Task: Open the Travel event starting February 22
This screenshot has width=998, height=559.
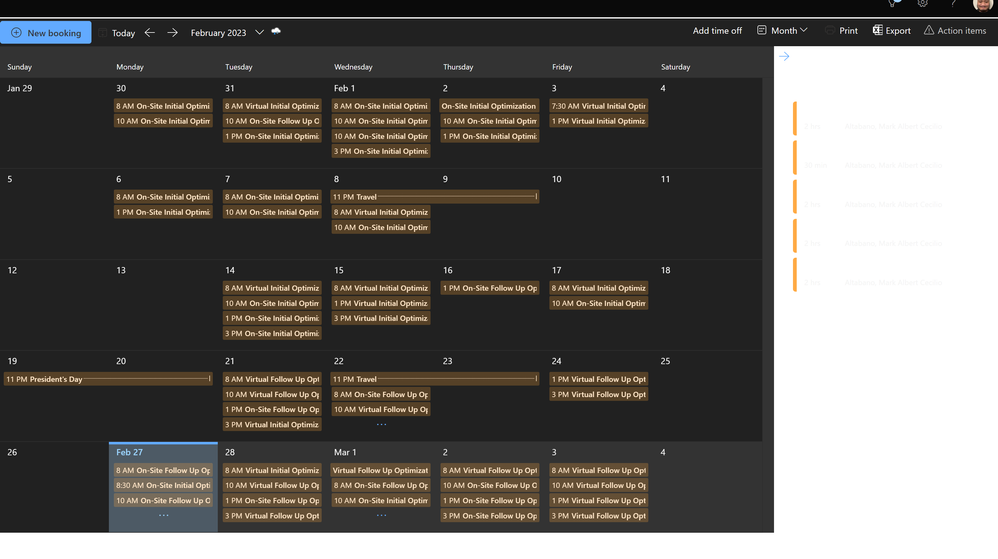Action: pos(435,379)
